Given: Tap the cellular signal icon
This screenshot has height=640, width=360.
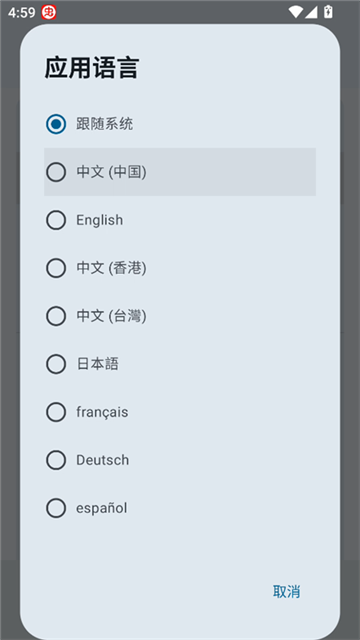Looking at the screenshot, I should pyautogui.click(x=311, y=12).
